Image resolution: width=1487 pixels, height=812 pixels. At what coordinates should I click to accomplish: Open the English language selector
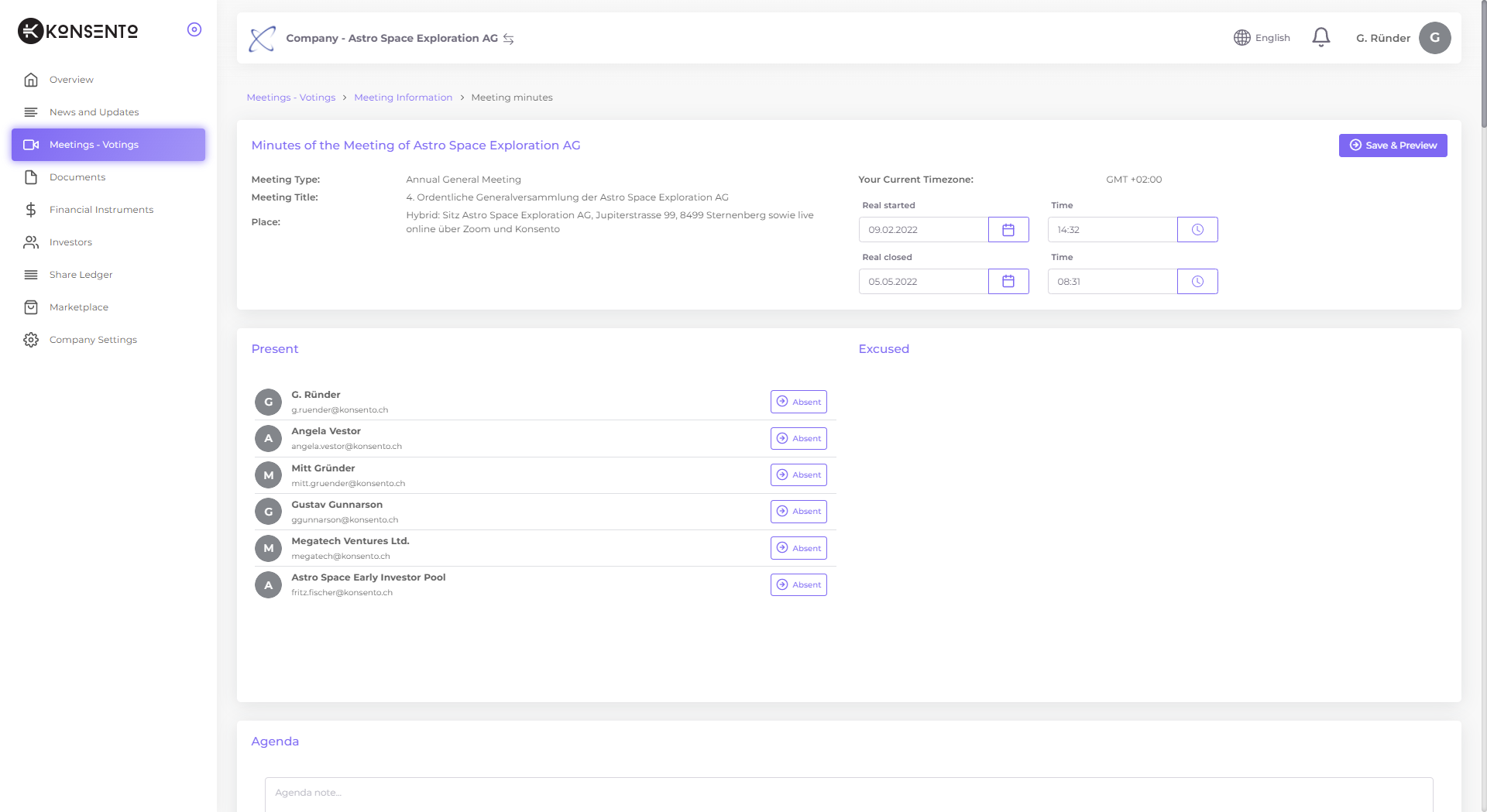click(1262, 38)
